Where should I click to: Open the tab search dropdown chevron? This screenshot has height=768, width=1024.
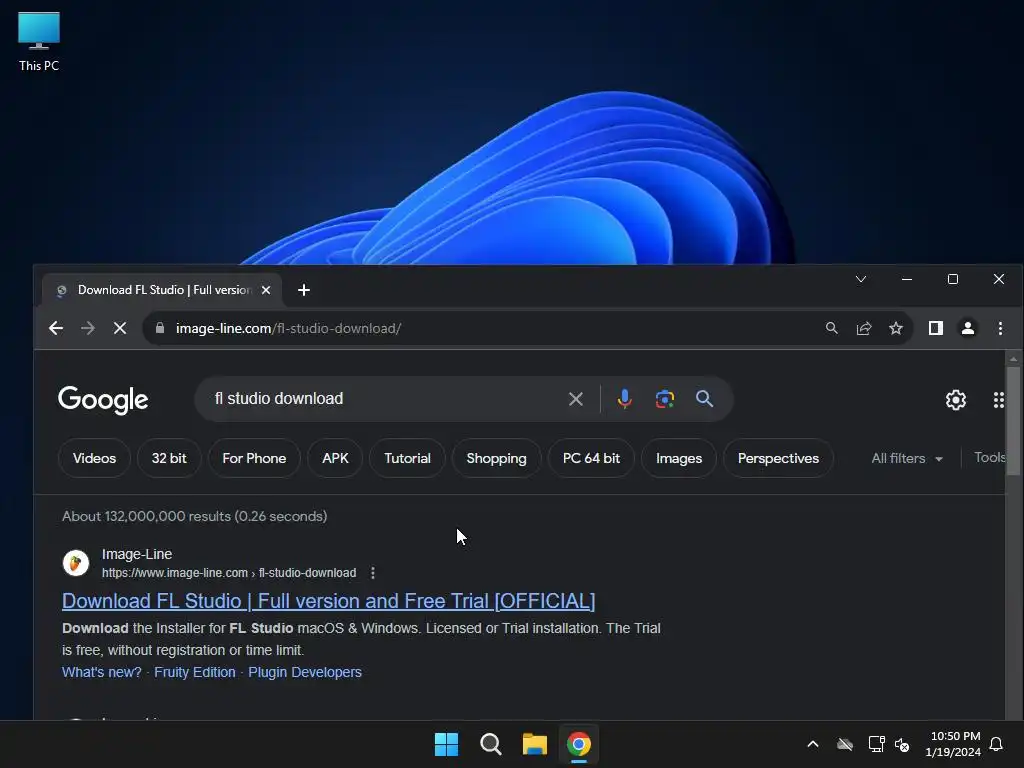pos(861,280)
